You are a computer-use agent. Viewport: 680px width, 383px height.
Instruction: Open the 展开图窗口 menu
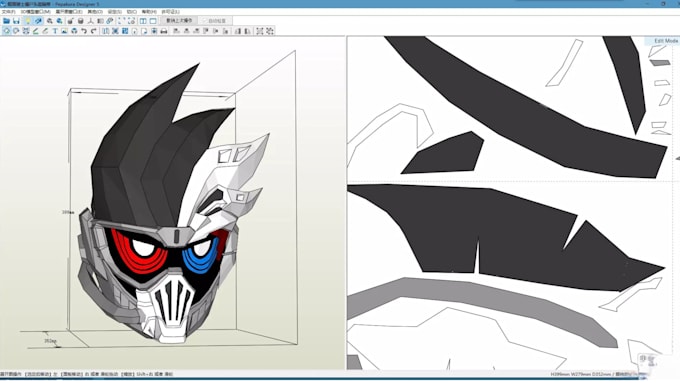(x=69, y=12)
